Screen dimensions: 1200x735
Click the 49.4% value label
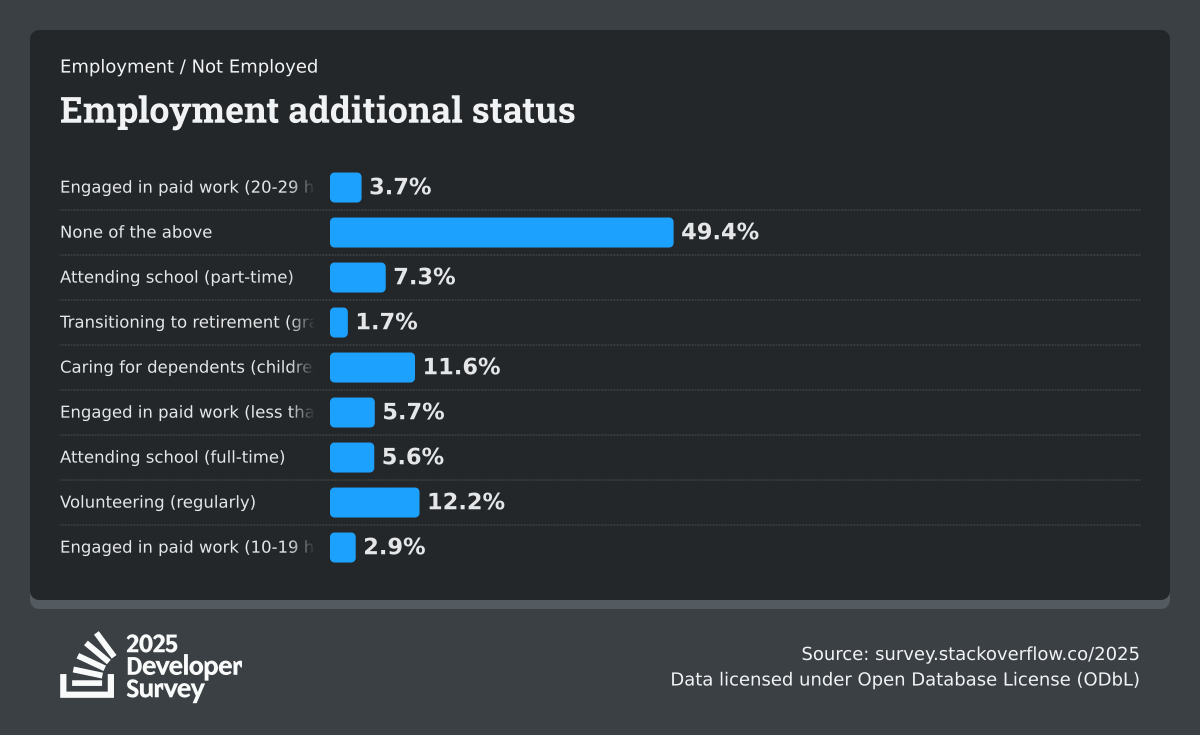(x=720, y=232)
